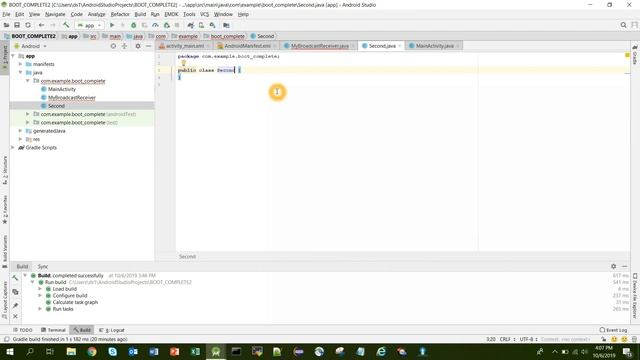Click the Windows Start button
The image size is (640, 360).
coord(9,351)
